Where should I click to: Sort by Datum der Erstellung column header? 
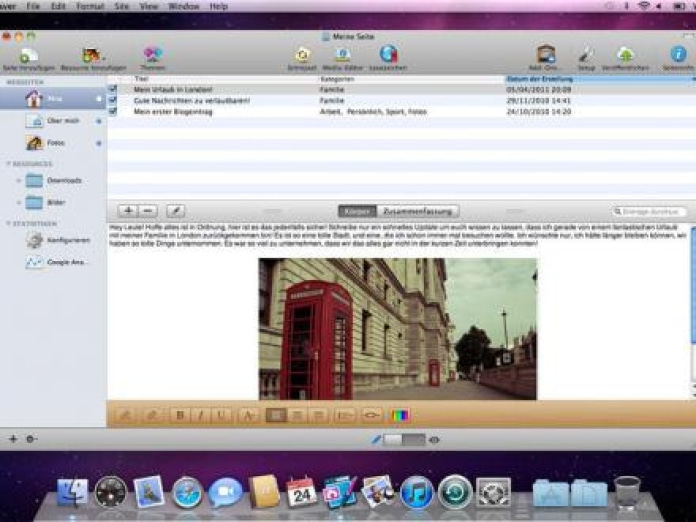[600, 79]
